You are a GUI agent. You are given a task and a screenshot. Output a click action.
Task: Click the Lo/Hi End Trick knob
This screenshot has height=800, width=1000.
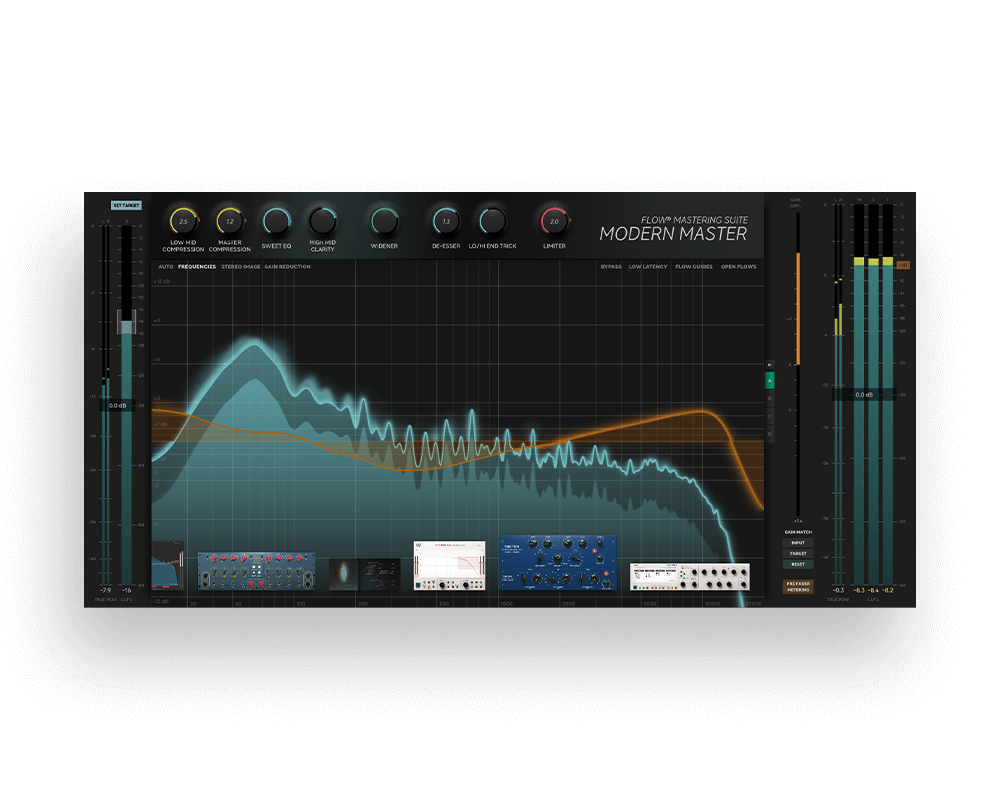pyautogui.click(x=492, y=221)
